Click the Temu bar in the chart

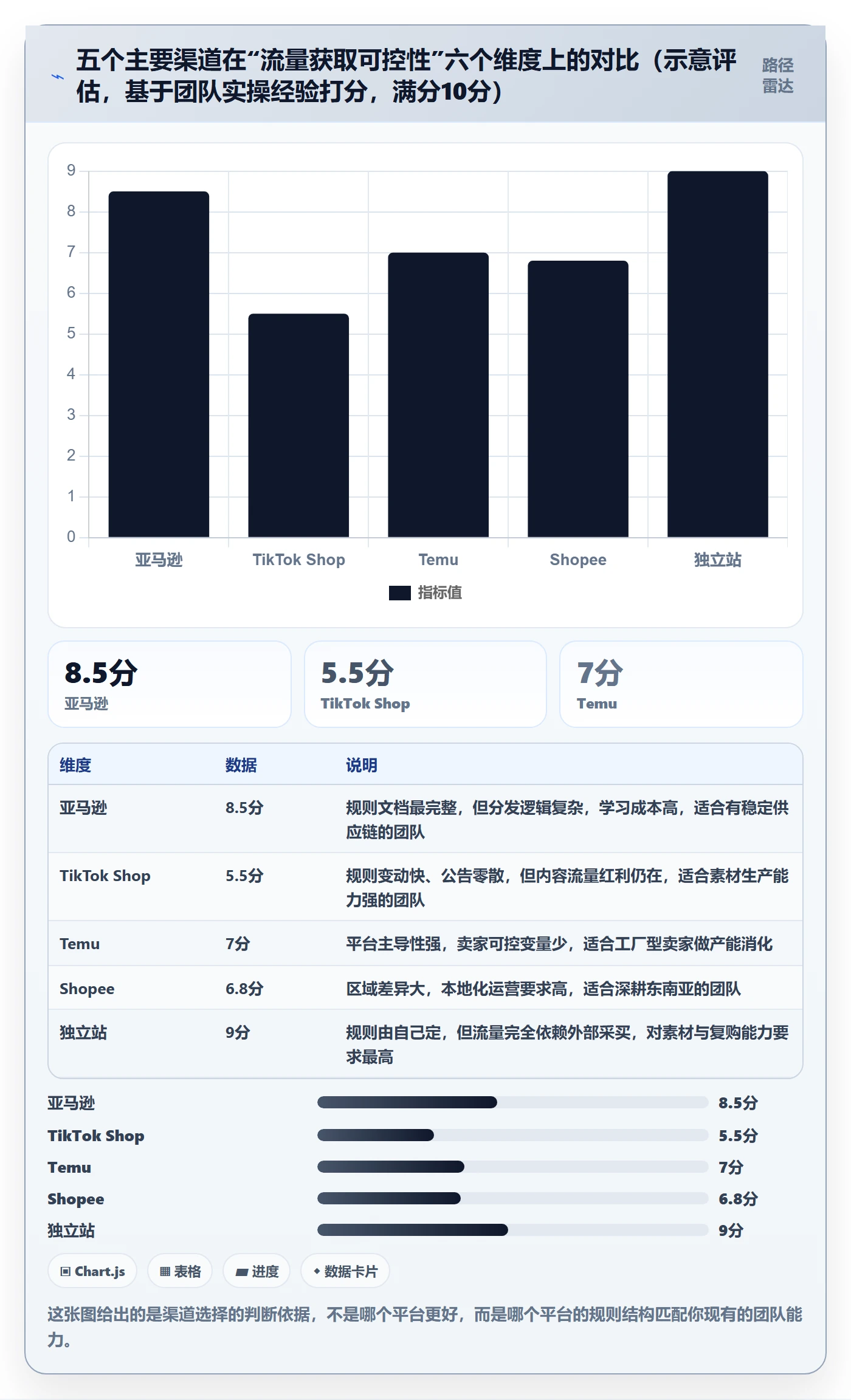[x=438, y=395]
